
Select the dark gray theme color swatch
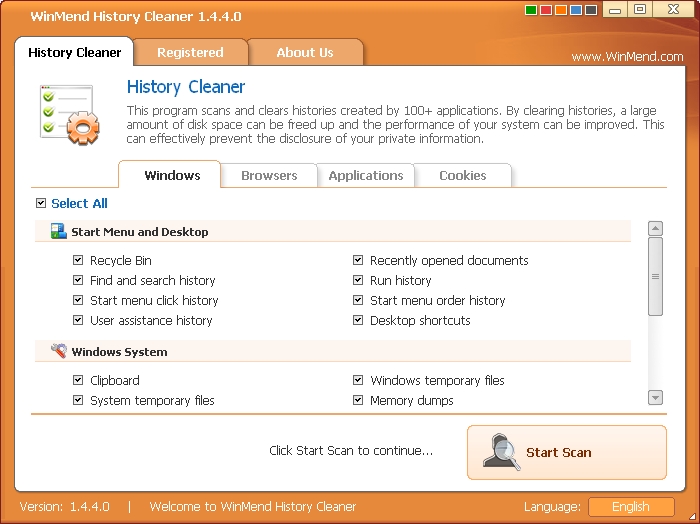(x=591, y=10)
